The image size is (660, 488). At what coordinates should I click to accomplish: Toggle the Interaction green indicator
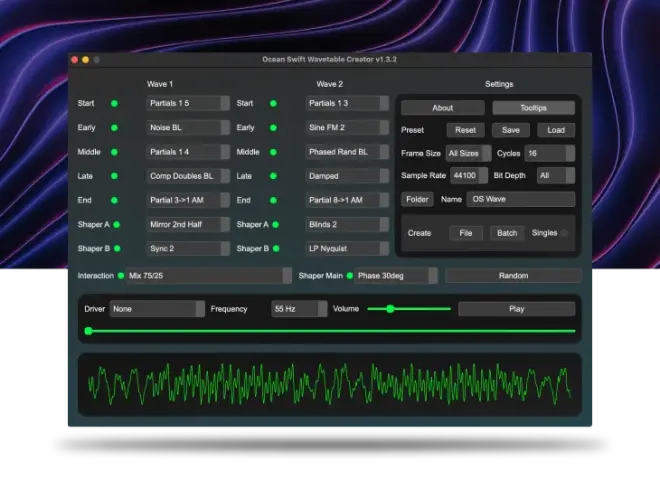coord(121,276)
